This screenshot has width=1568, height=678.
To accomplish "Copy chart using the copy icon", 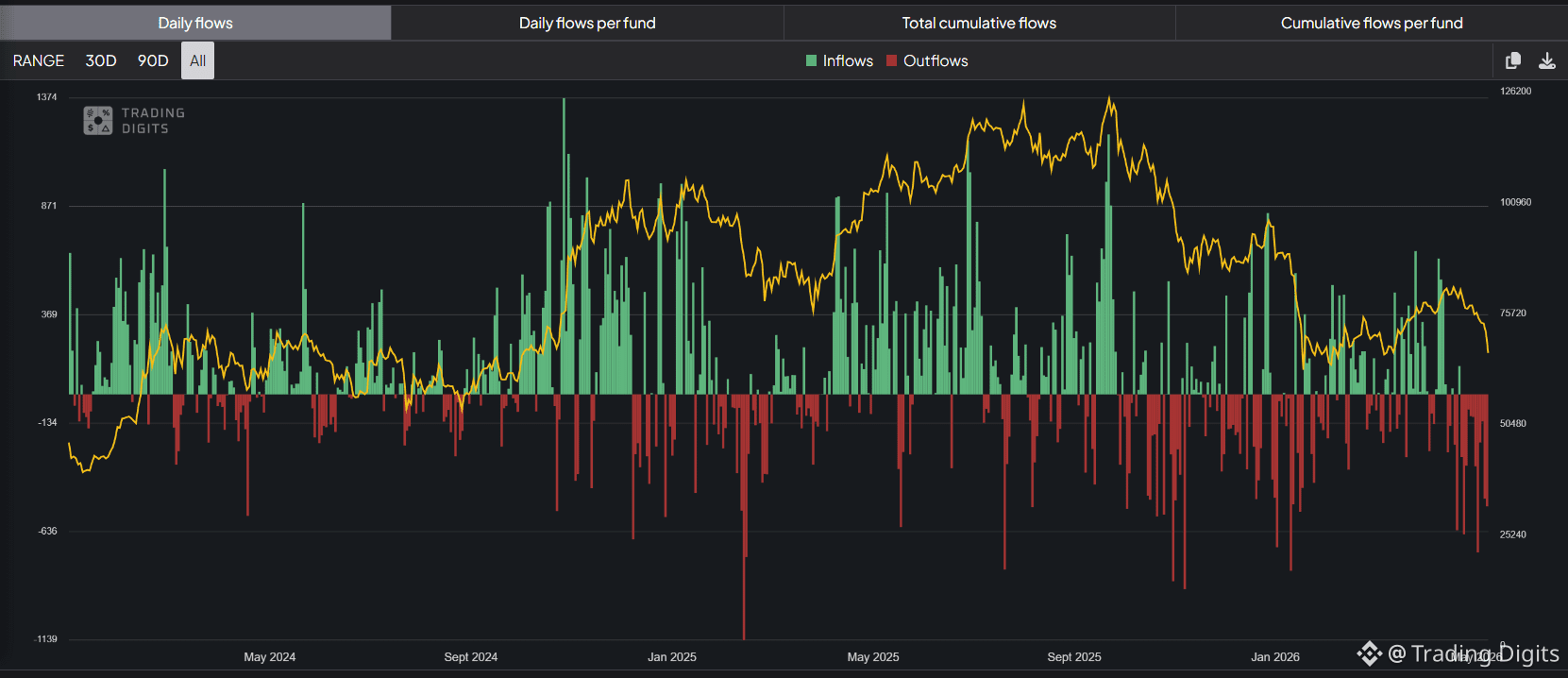I will click(x=1513, y=60).
